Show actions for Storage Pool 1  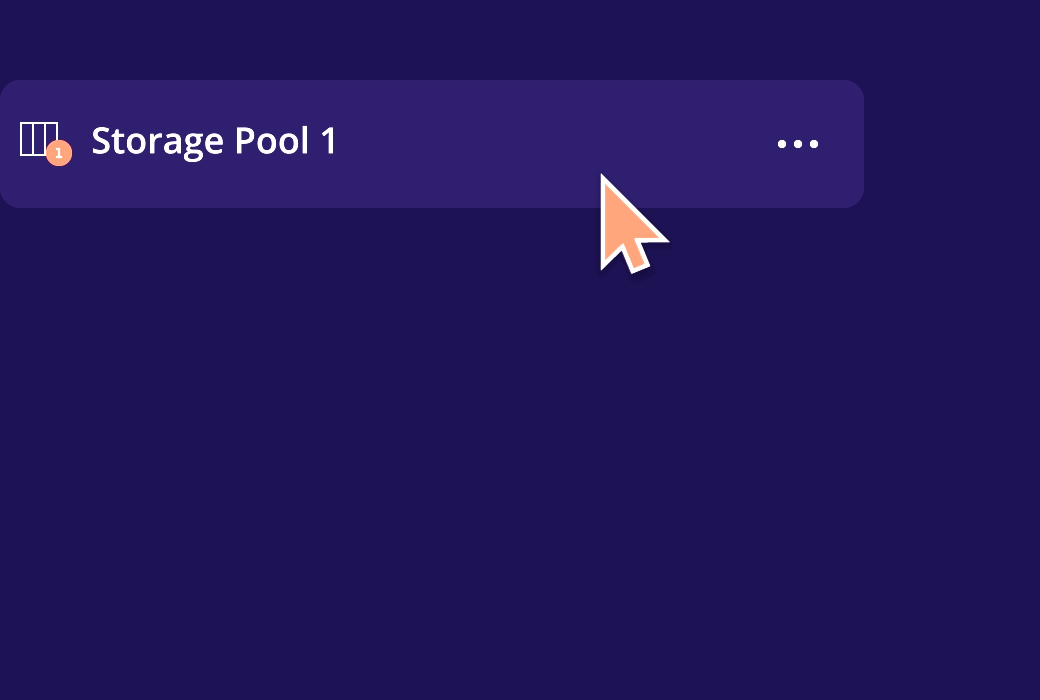tap(798, 144)
